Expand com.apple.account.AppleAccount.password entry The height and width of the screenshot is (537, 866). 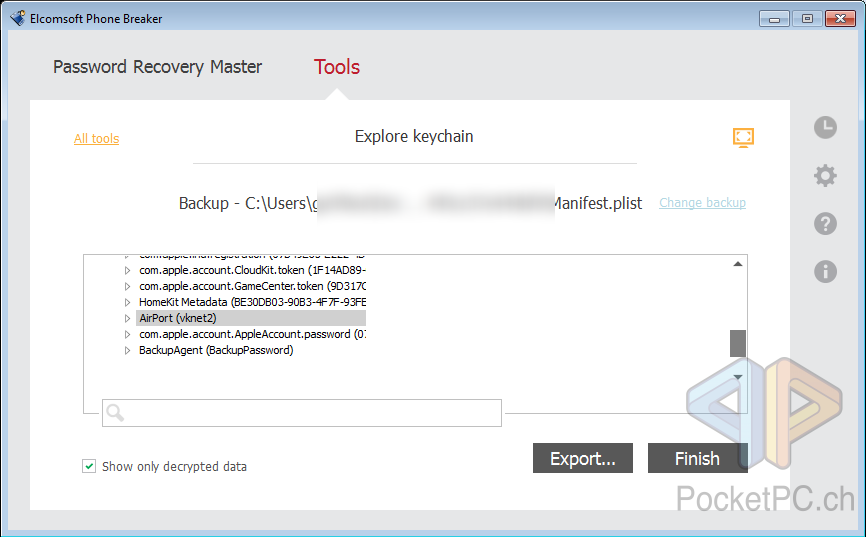click(128, 334)
